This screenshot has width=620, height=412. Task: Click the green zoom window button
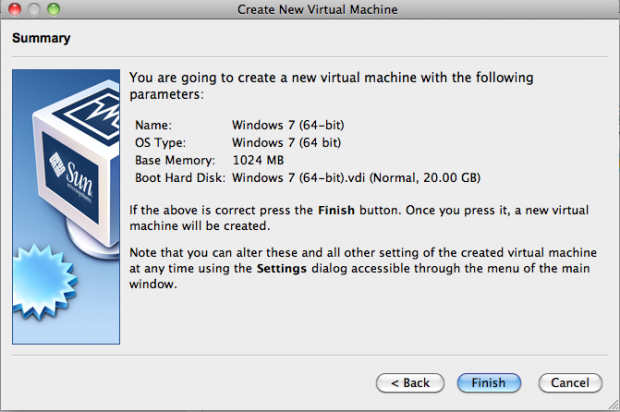(x=53, y=9)
